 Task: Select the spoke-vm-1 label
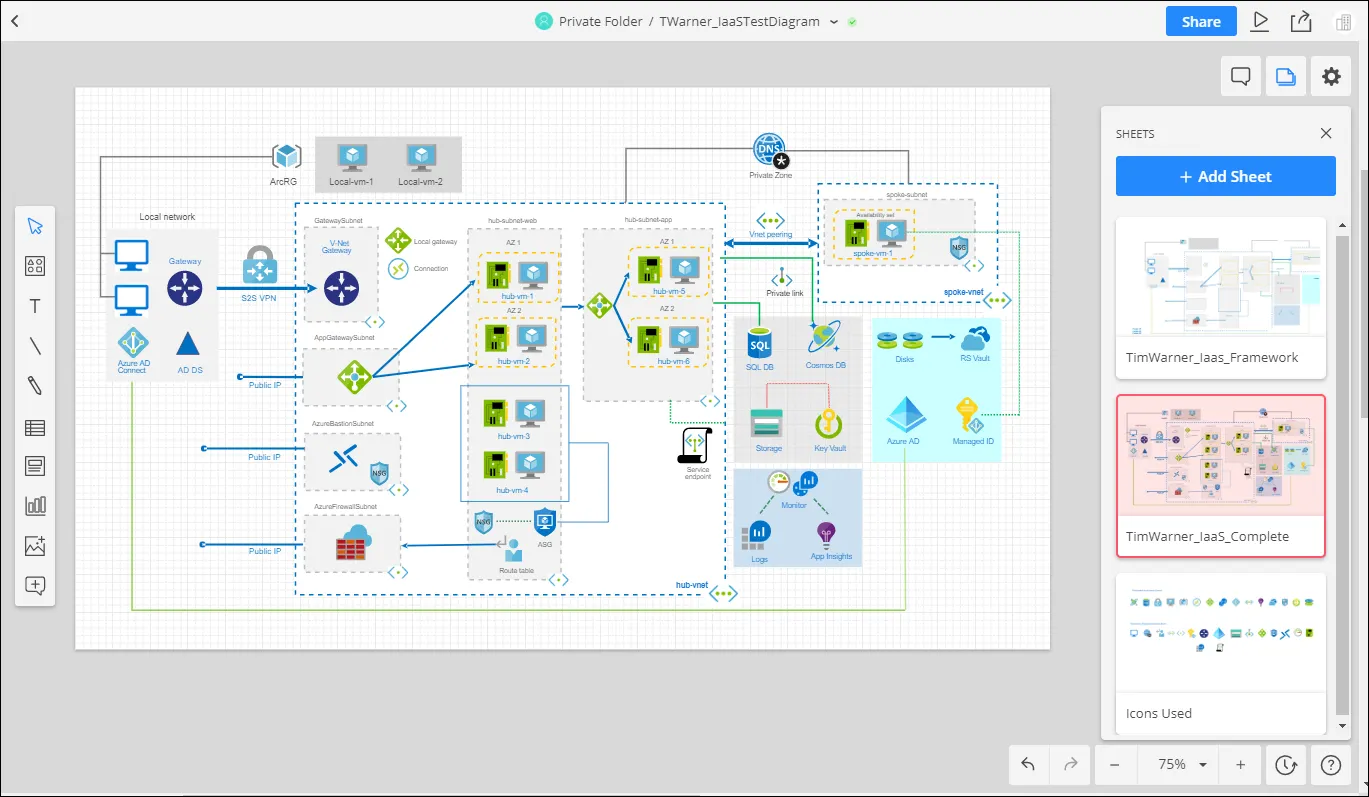(873, 254)
